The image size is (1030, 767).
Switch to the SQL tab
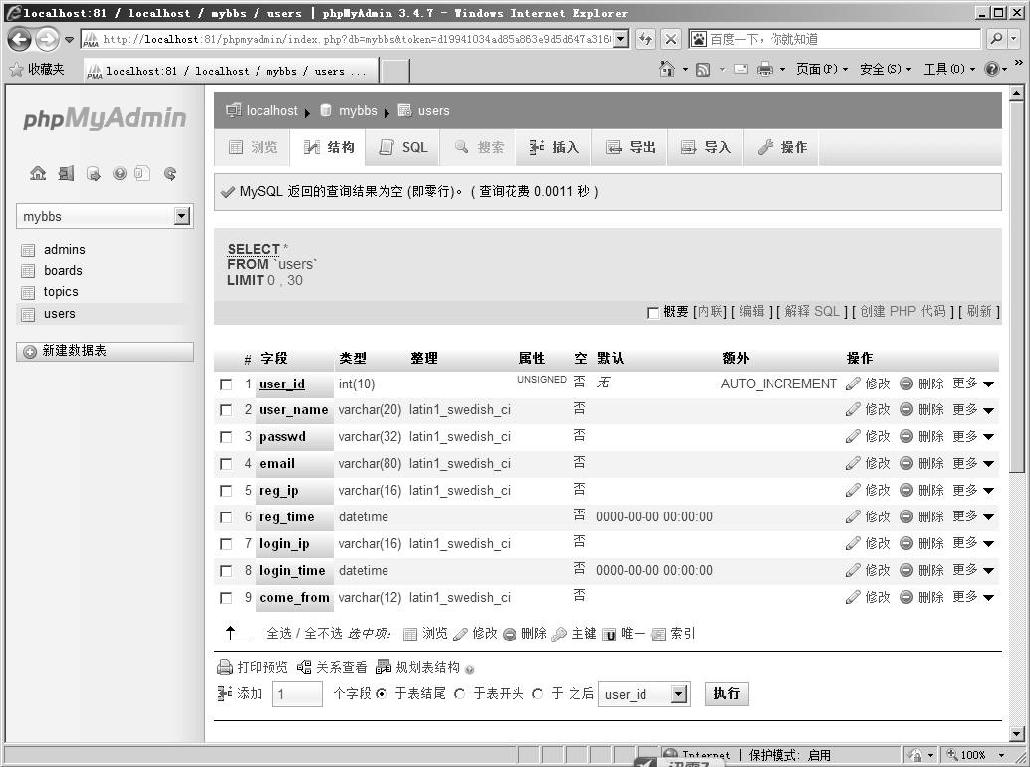click(x=403, y=147)
